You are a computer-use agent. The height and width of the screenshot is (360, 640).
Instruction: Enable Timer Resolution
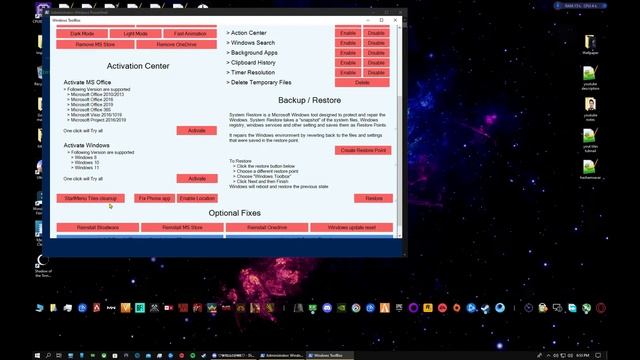[x=348, y=73]
